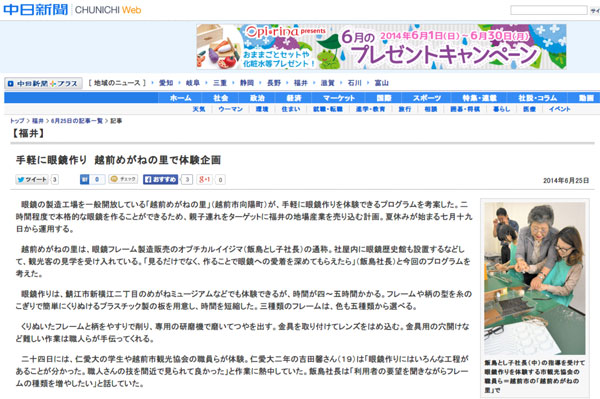Click the article headline 手軽に眼鏡作り
600x399 pixels.
(x=118, y=160)
